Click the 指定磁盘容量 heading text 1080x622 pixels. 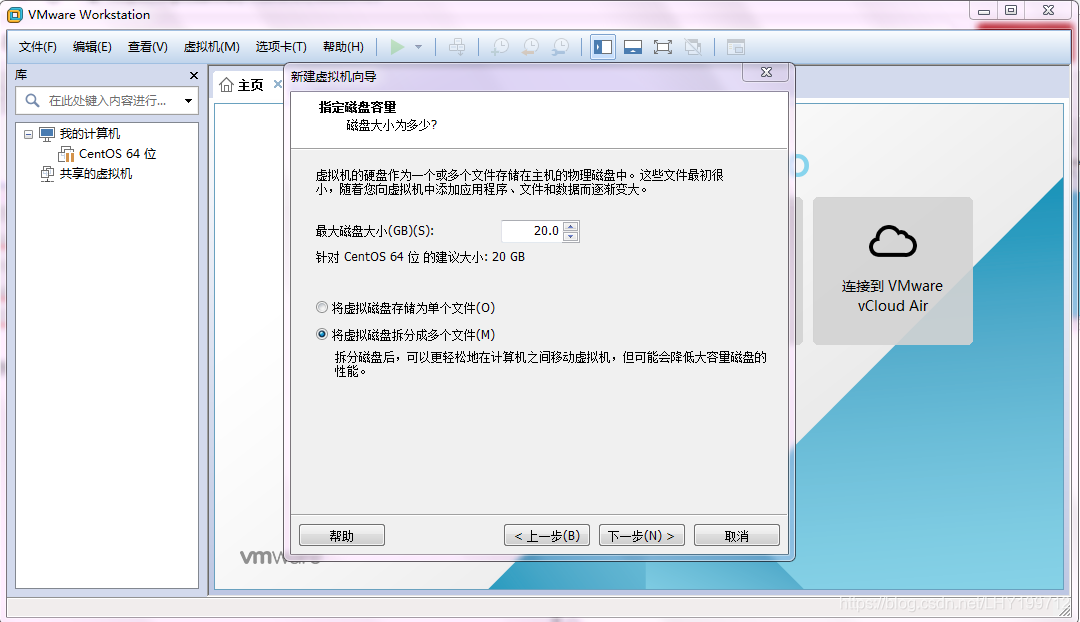click(357, 107)
